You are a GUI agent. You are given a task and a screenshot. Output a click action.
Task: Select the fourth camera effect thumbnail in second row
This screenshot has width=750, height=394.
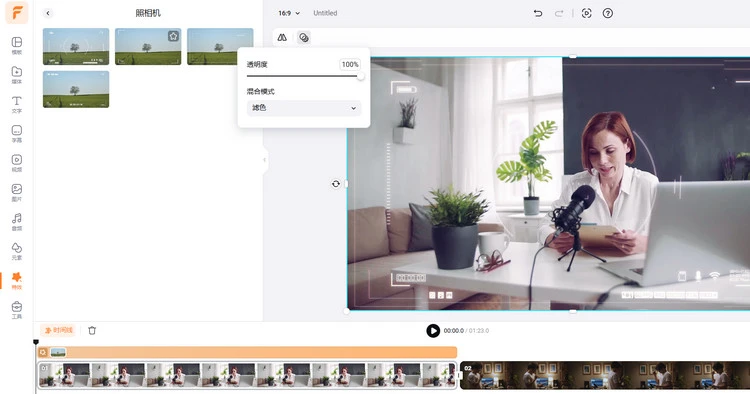76,89
